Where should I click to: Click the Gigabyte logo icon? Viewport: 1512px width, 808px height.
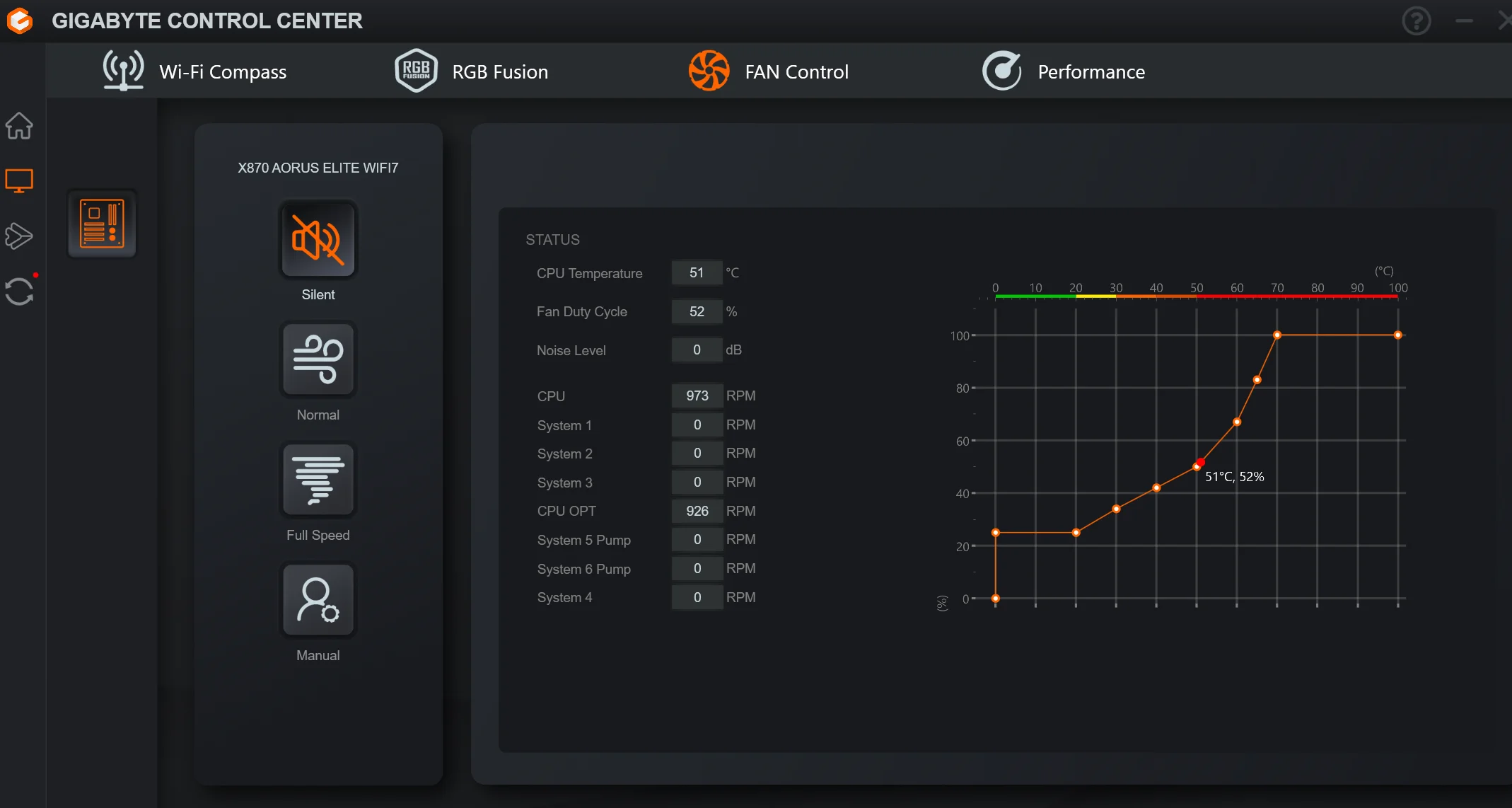[20, 21]
